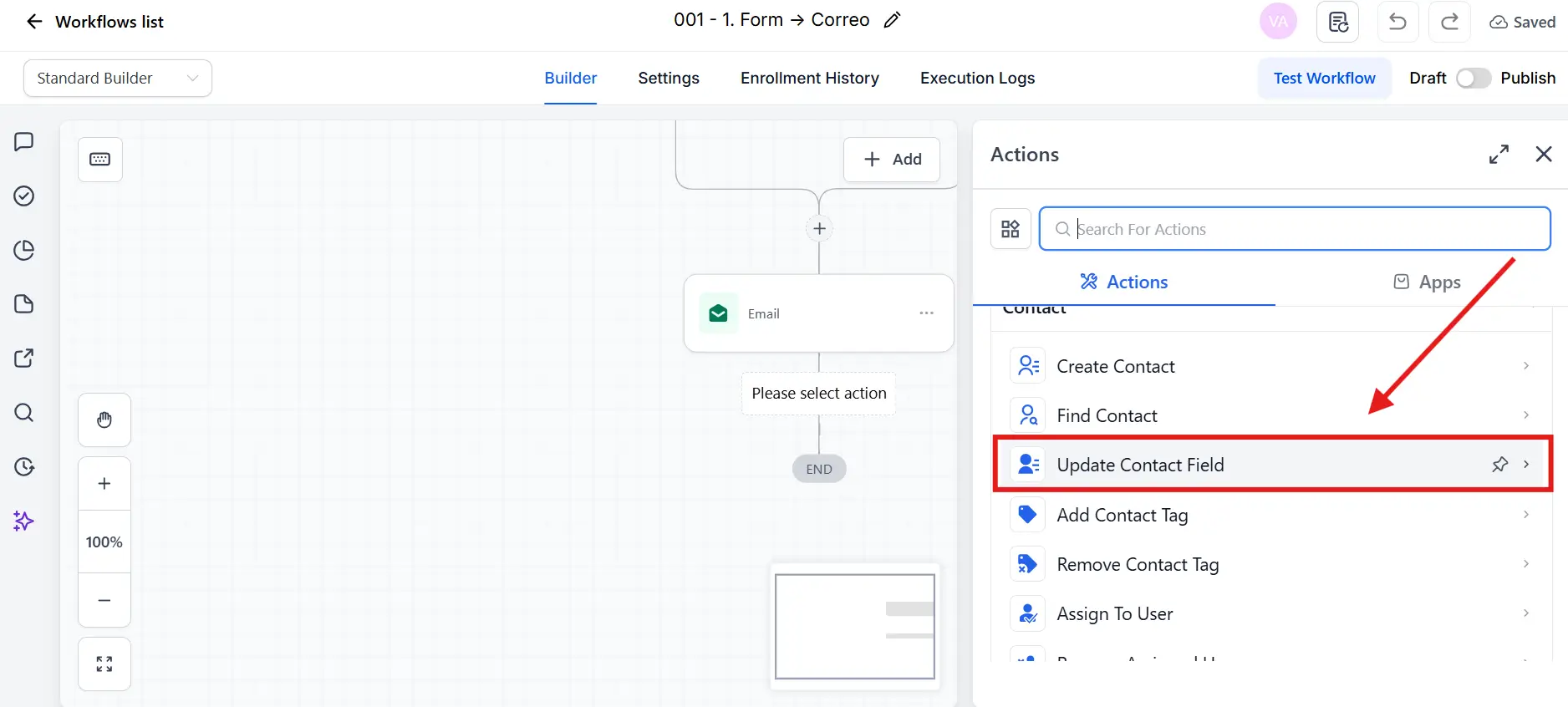Expand the Update Contact Field chevron
The image size is (1568, 707).
point(1526,465)
